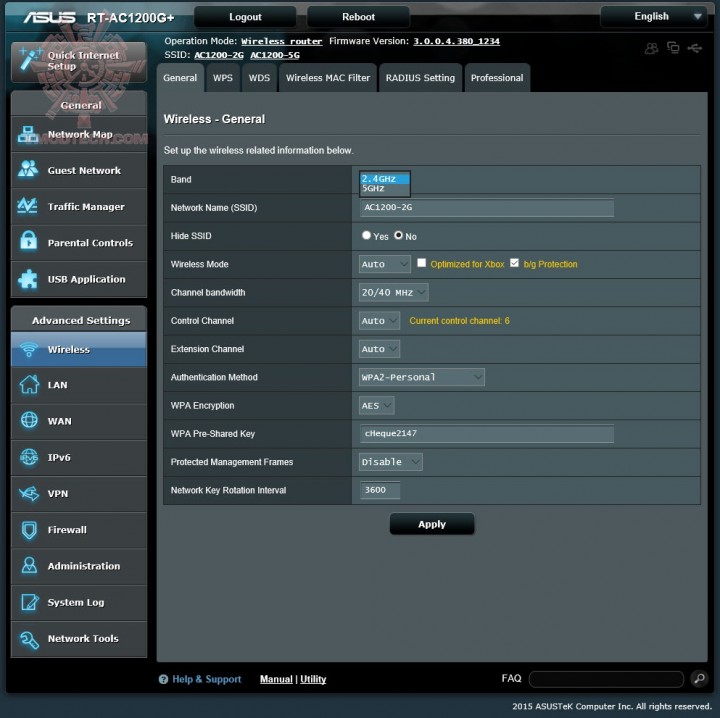Switch to the General tab

pyautogui.click(x=180, y=78)
